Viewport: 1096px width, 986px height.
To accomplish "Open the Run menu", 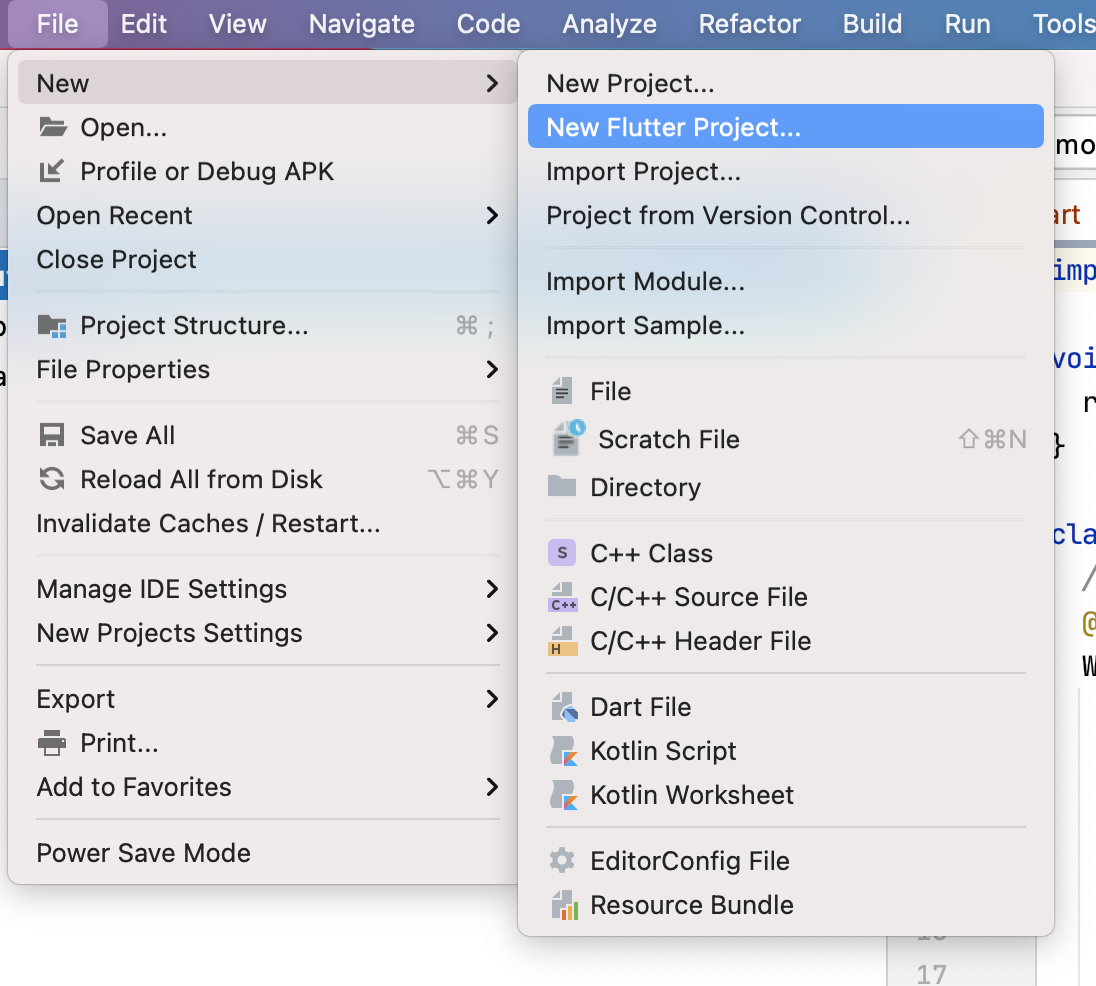I will (x=967, y=24).
